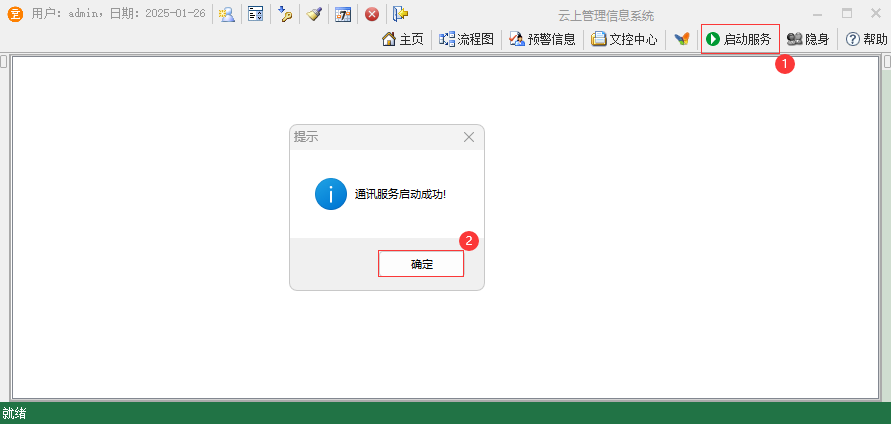Click the 隐身 stealth mode button

[x=807, y=39]
